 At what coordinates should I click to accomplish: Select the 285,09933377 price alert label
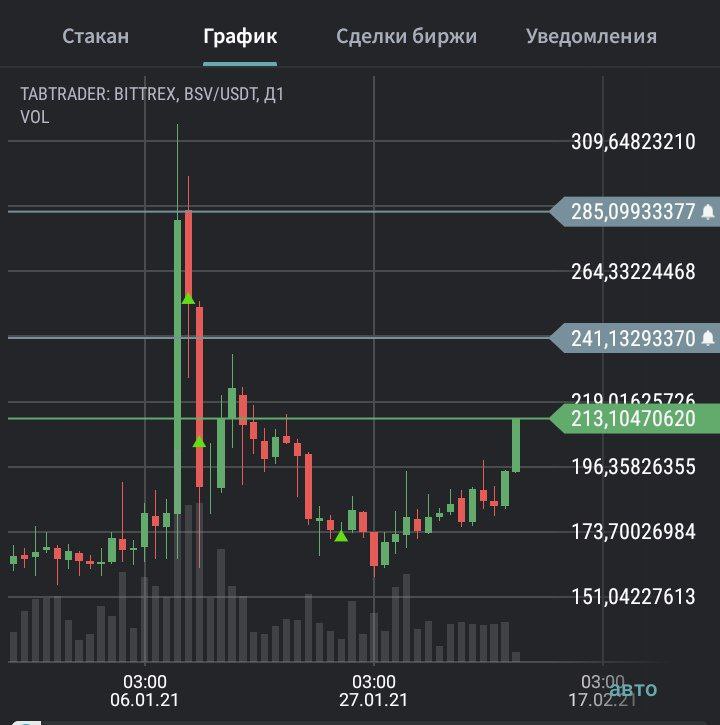pyautogui.click(x=635, y=212)
